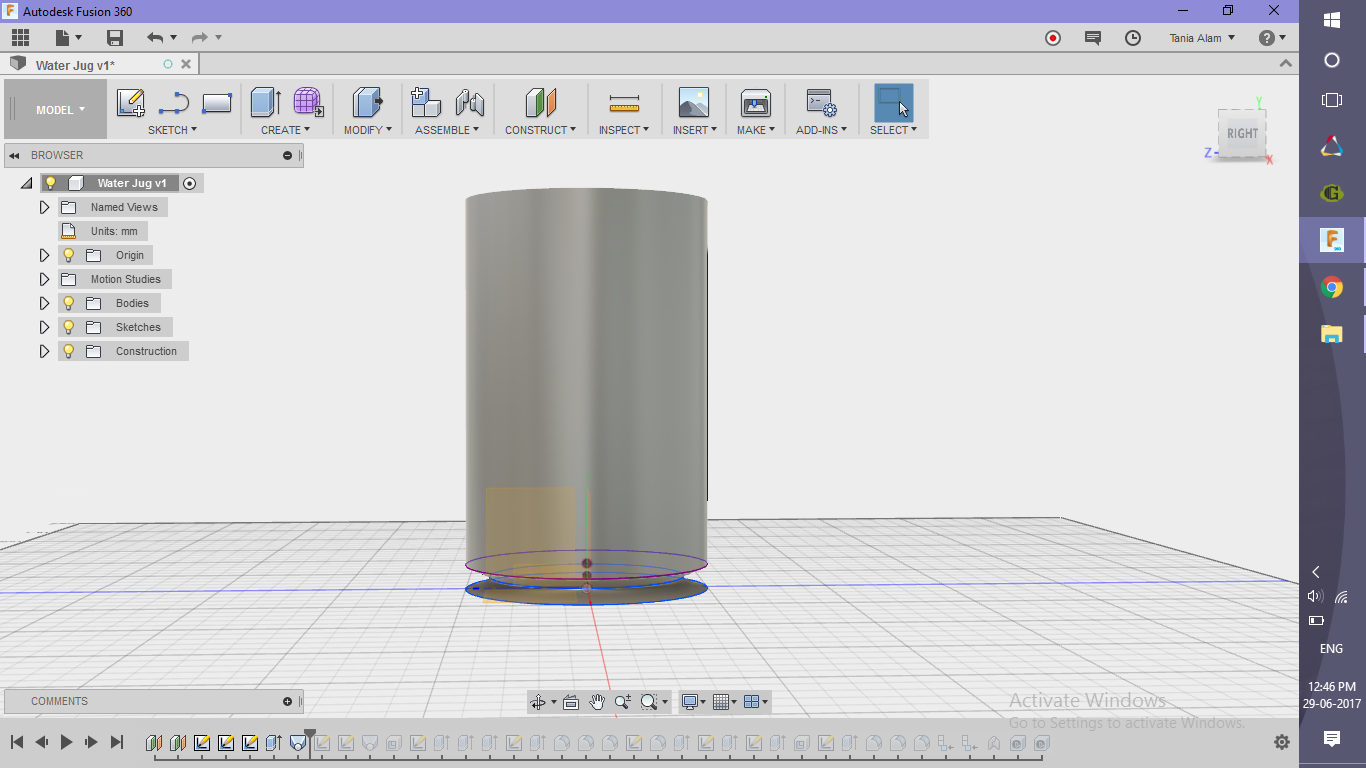The width and height of the screenshot is (1366, 768).
Task: Click the Redo arrow
Action: tap(200, 38)
